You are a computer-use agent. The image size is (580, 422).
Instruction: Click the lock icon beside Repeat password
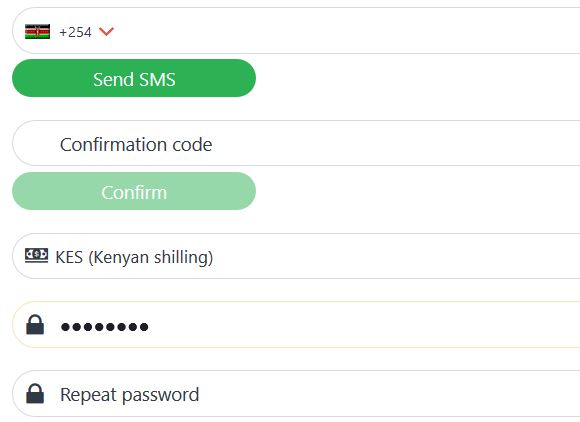pyautogui.click(x=35, y=393)
